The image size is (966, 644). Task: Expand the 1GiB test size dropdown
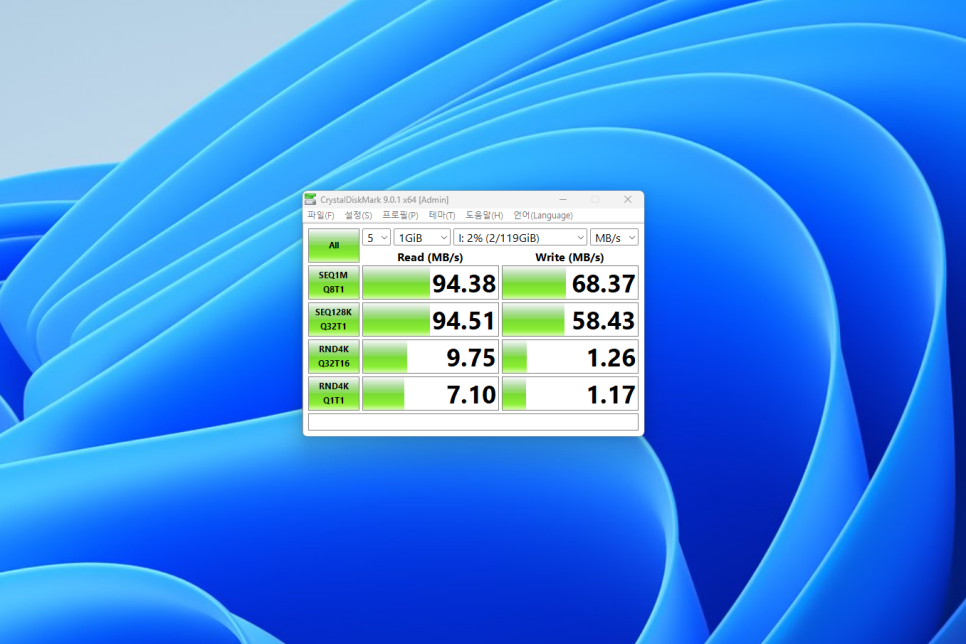point(421,238)
